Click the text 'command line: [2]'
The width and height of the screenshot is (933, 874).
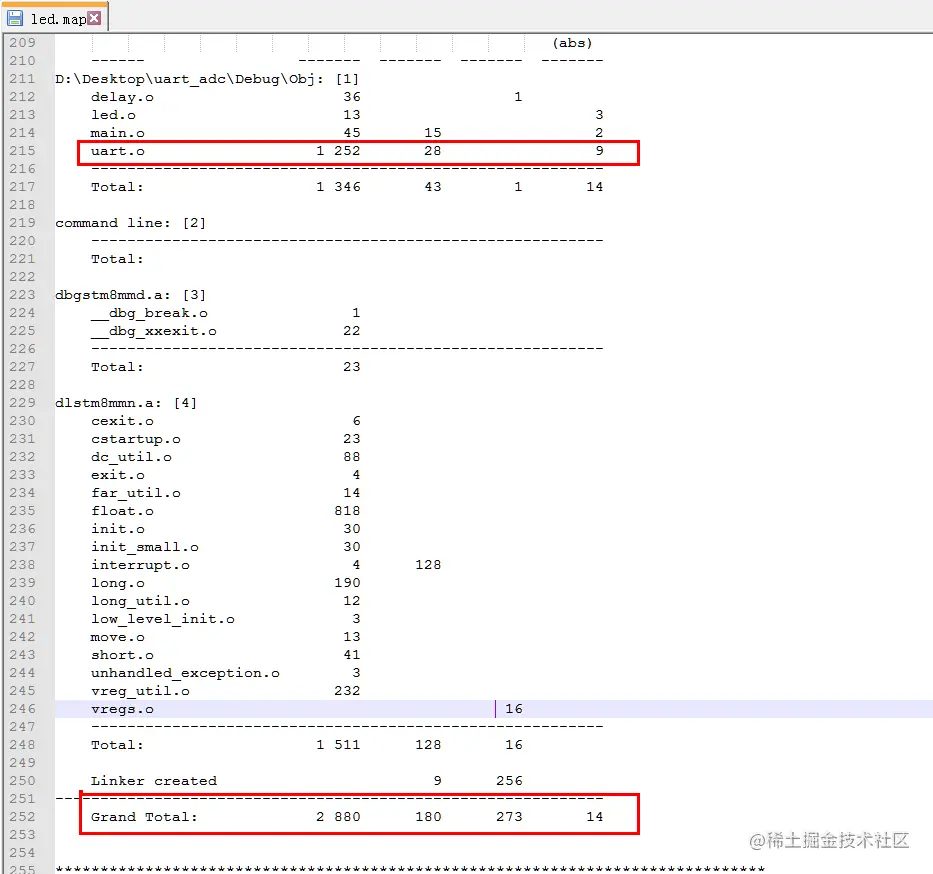point(130,223)
